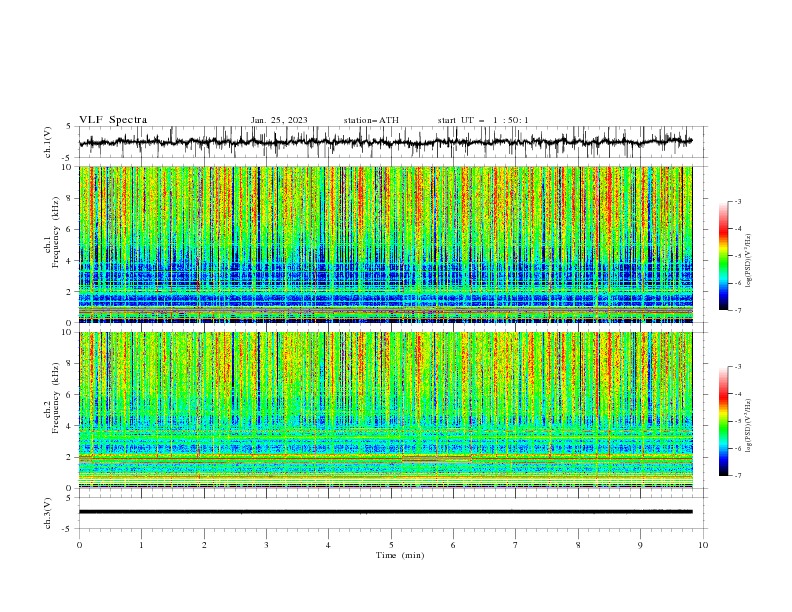Click the lower PSD color scale bar
Screen dimensions: 792x612
pos(724,421)
